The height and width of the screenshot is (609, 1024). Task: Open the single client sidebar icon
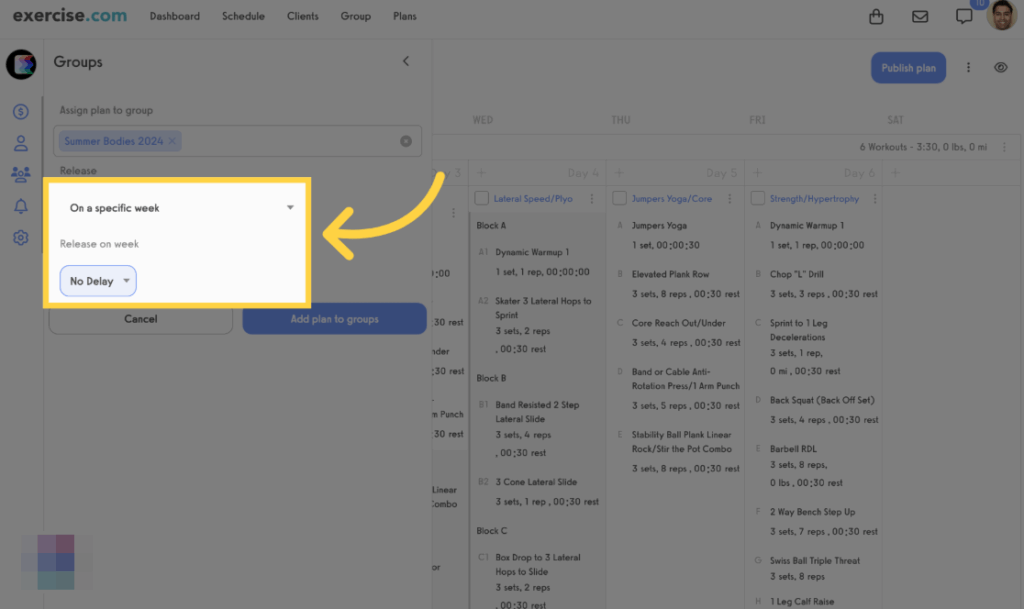click(20, 143)
